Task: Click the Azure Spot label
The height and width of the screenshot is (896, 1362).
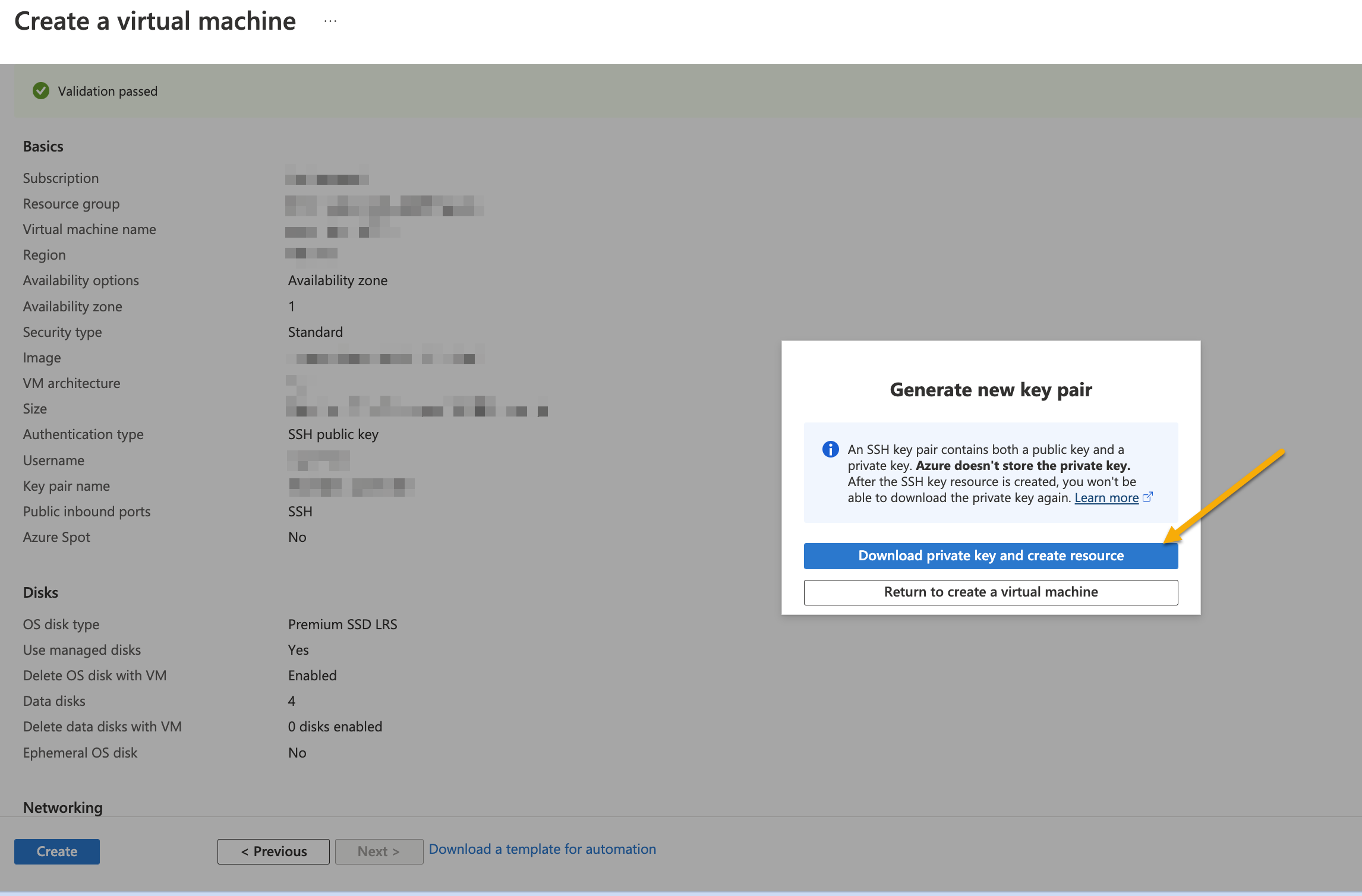Action: [56, 537]
